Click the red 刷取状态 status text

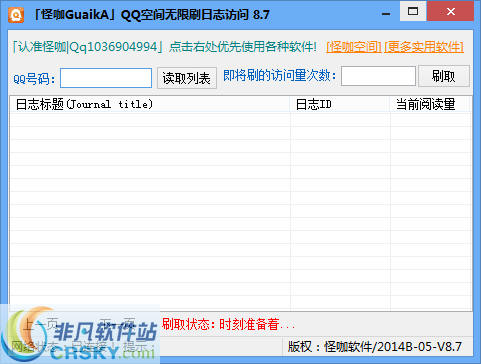coord(228,324)
